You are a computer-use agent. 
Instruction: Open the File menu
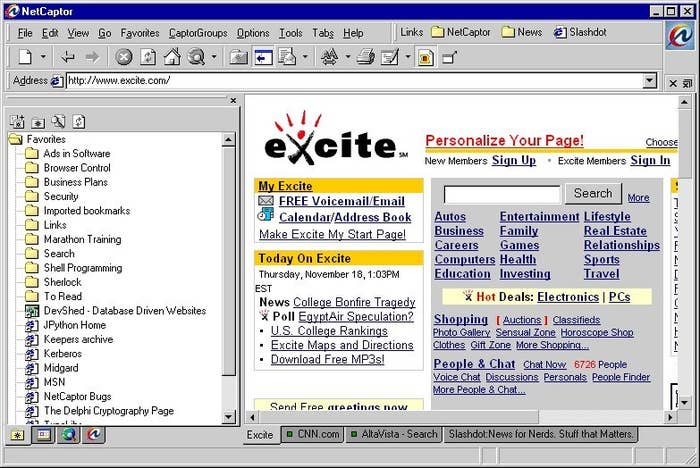tap(25, 33)
